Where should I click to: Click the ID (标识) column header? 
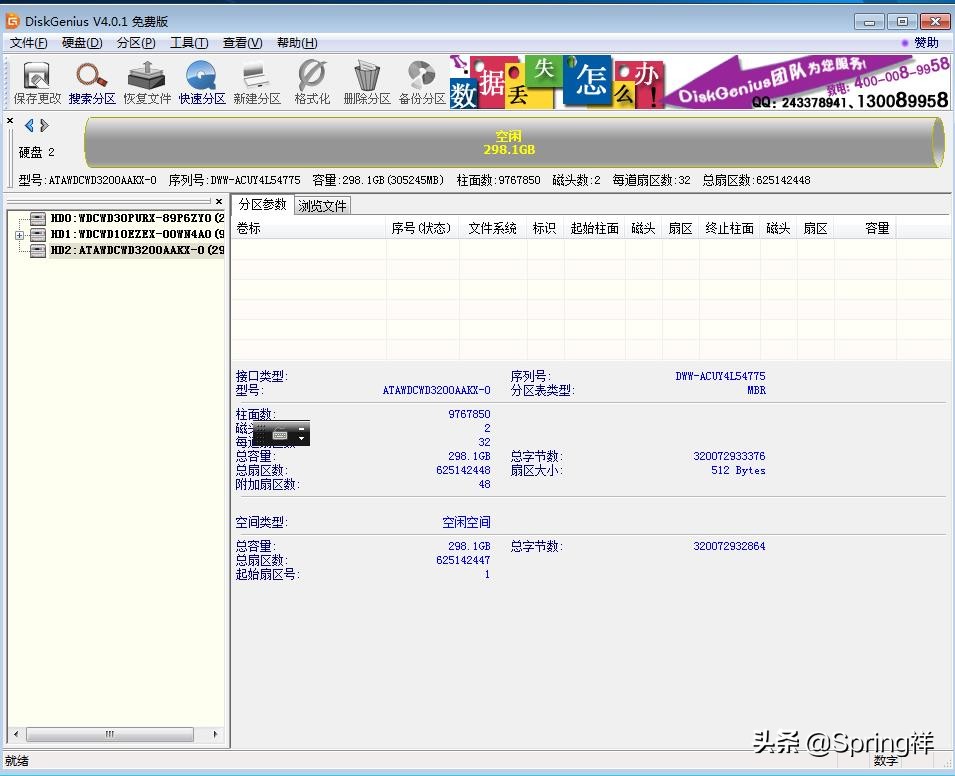[x=545, y=228]
